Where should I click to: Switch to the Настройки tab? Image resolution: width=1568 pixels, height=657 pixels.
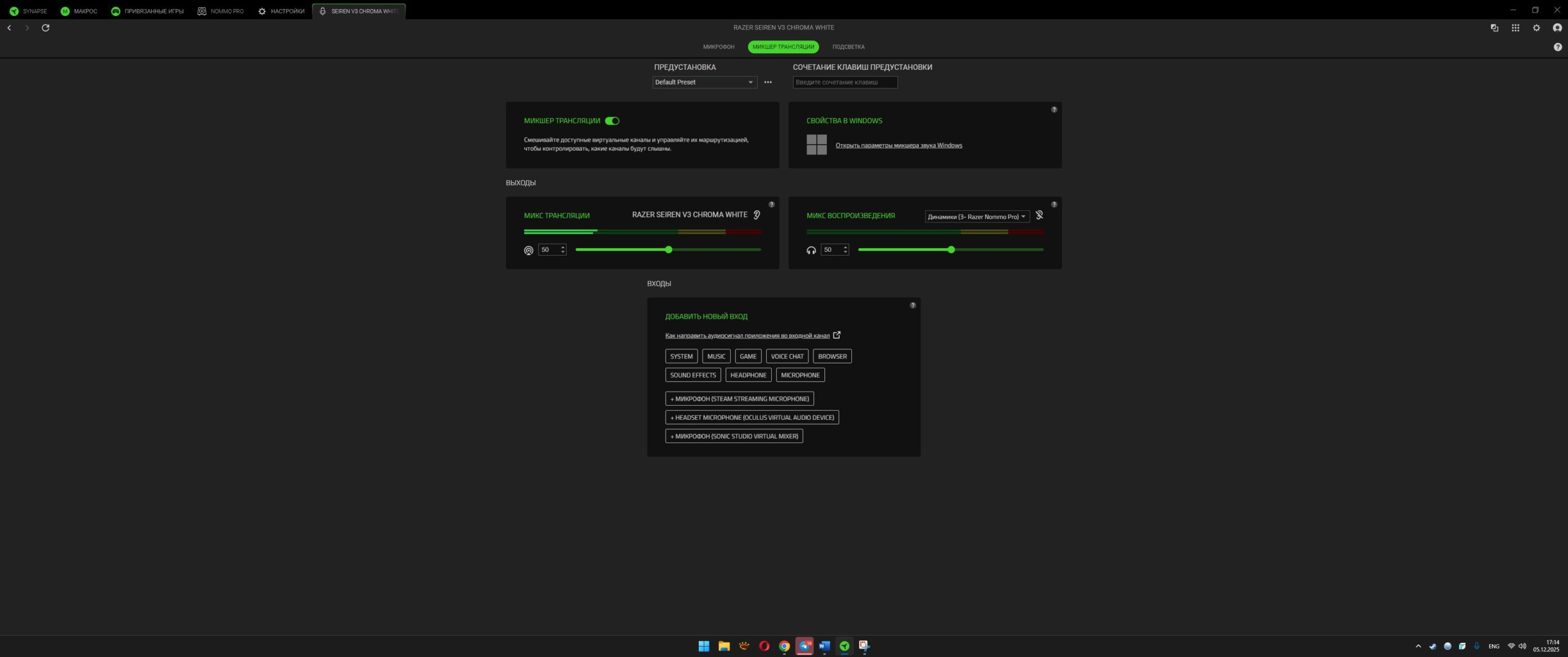click(x=282, y=11)
